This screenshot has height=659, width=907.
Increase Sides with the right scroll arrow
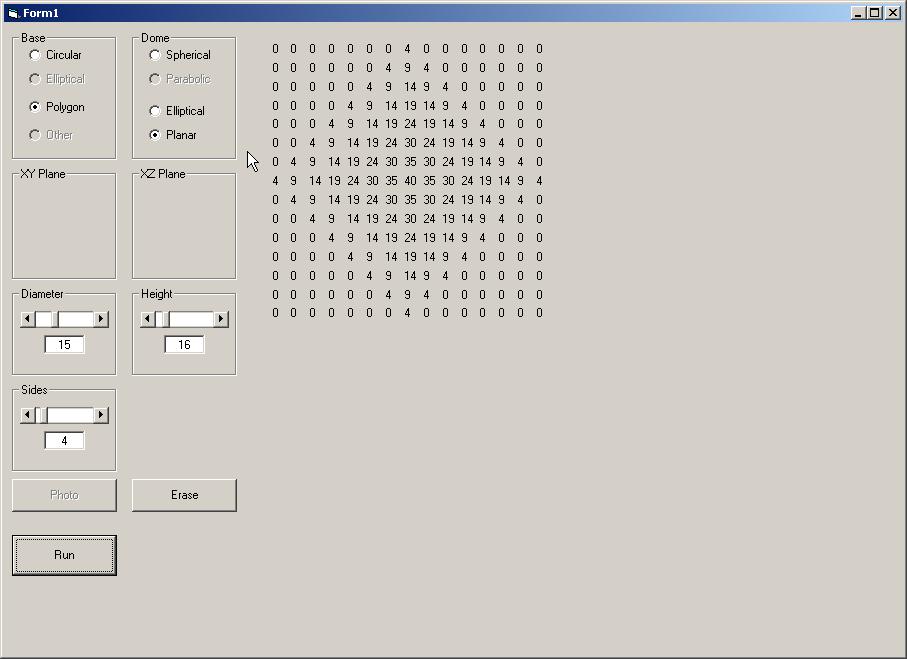pos(101,415)
